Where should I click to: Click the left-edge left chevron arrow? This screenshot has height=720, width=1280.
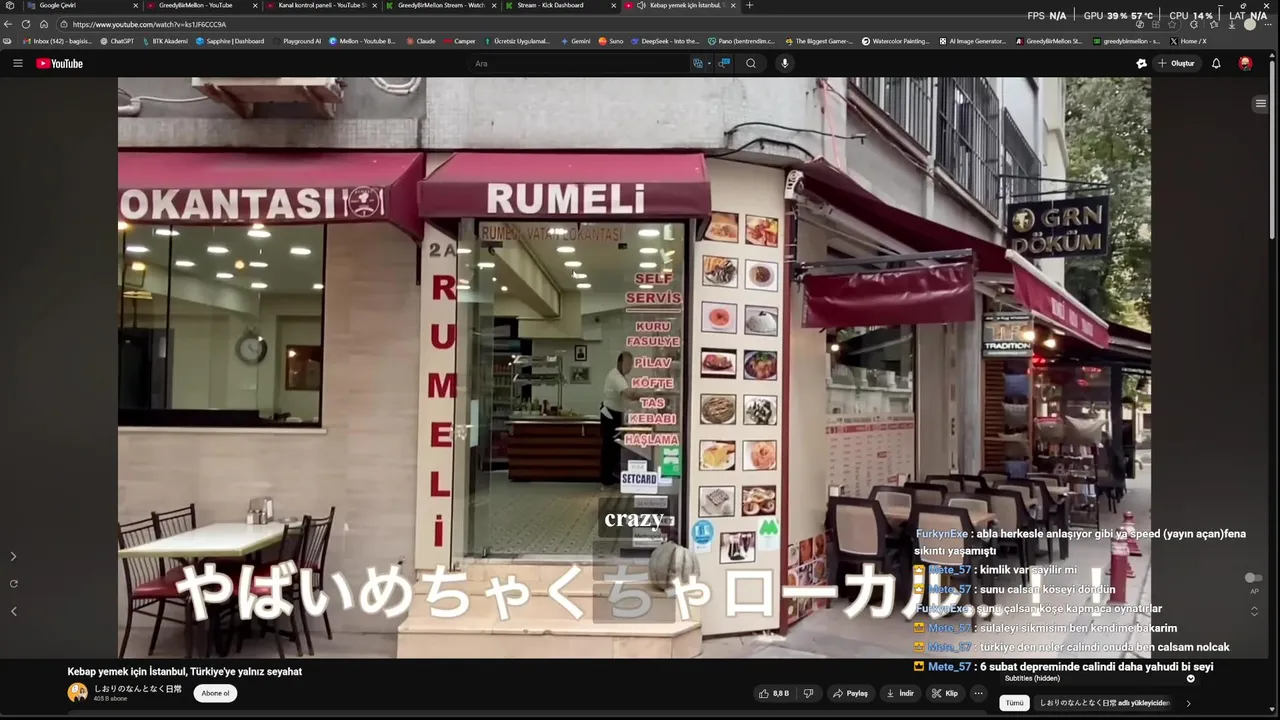tap(13, 611)
